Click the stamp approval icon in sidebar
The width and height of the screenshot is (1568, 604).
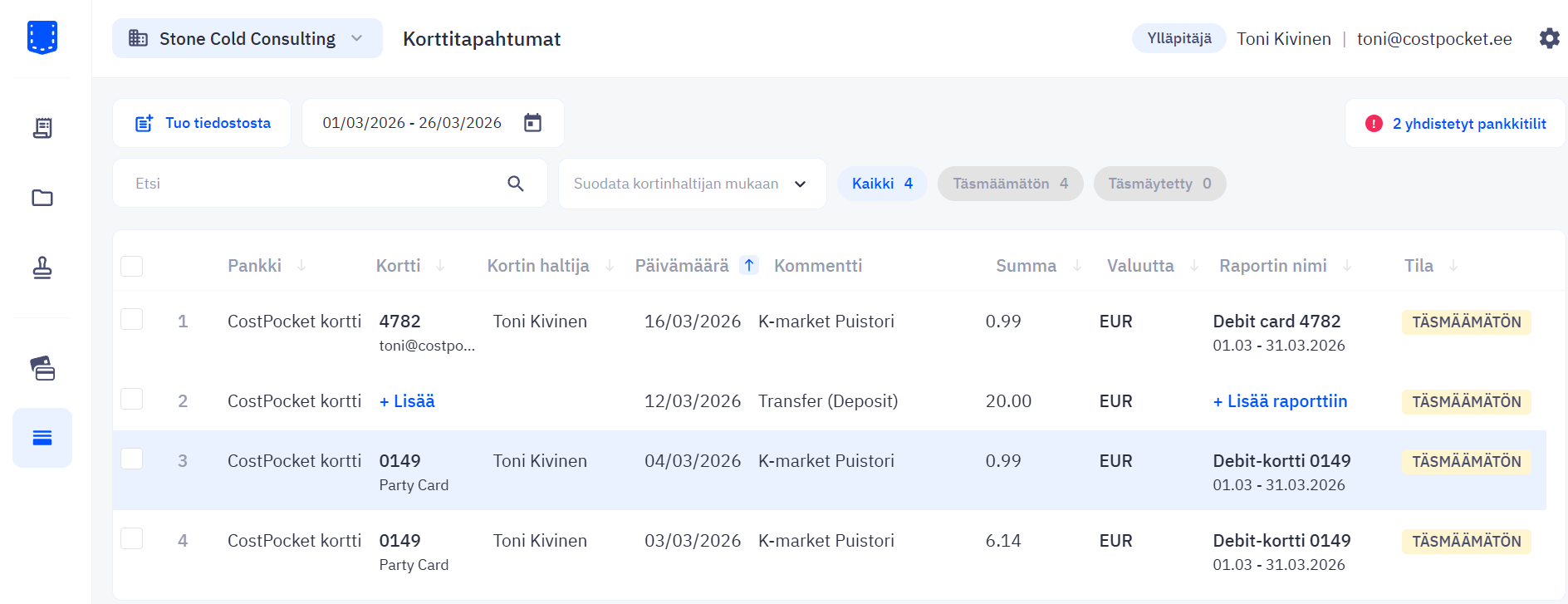[42, 268]
